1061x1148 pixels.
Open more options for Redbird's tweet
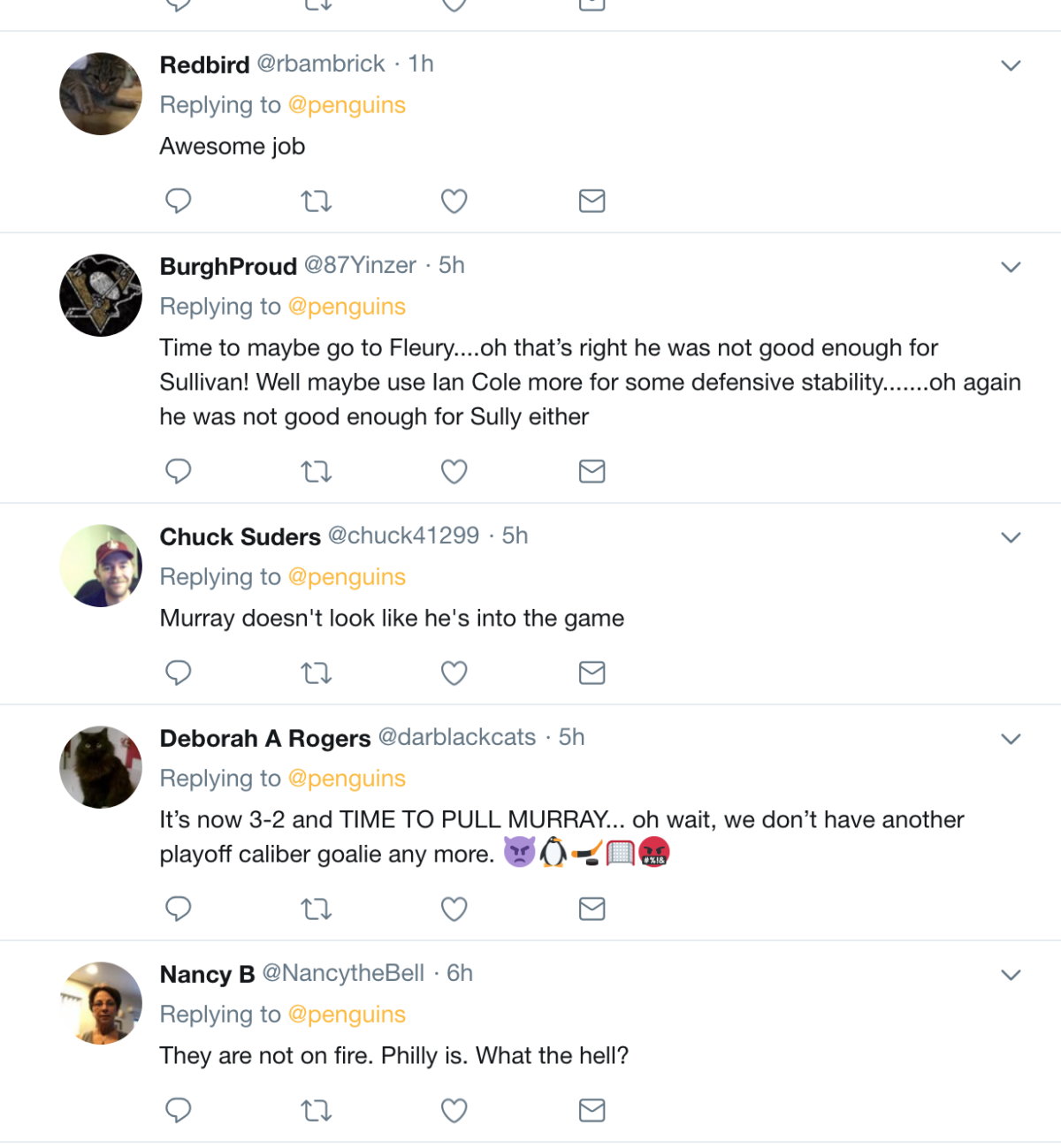tap(1011, 65)
